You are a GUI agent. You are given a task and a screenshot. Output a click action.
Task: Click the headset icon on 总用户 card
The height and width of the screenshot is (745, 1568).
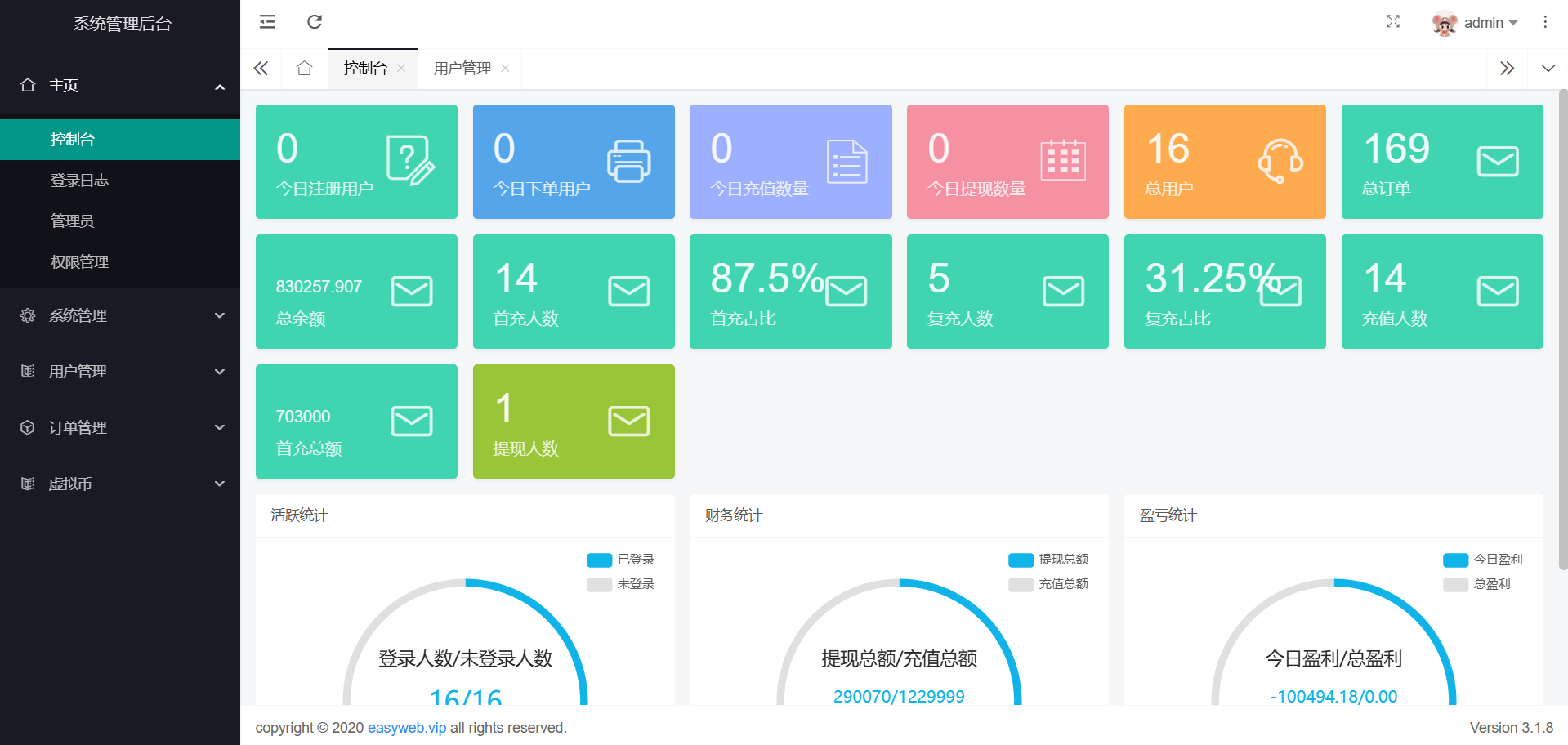pos(1280,161)
